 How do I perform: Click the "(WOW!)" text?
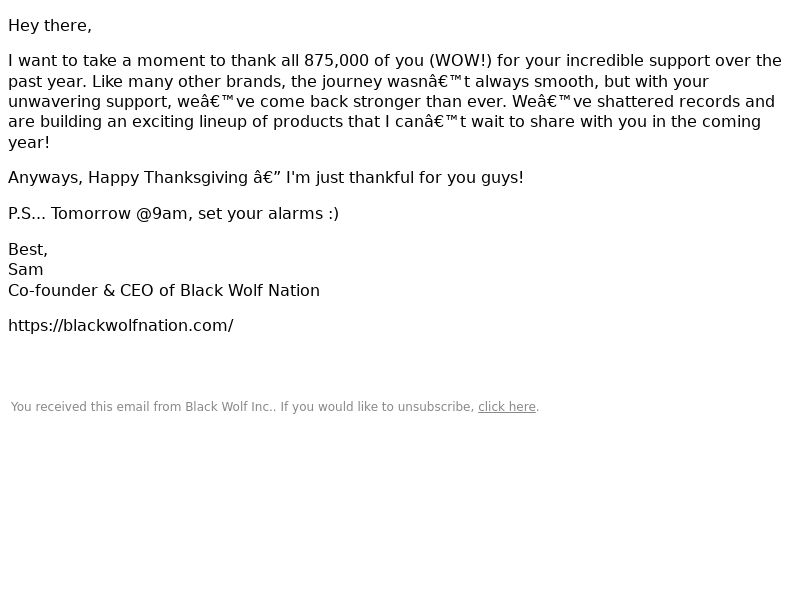click(461, 61)
